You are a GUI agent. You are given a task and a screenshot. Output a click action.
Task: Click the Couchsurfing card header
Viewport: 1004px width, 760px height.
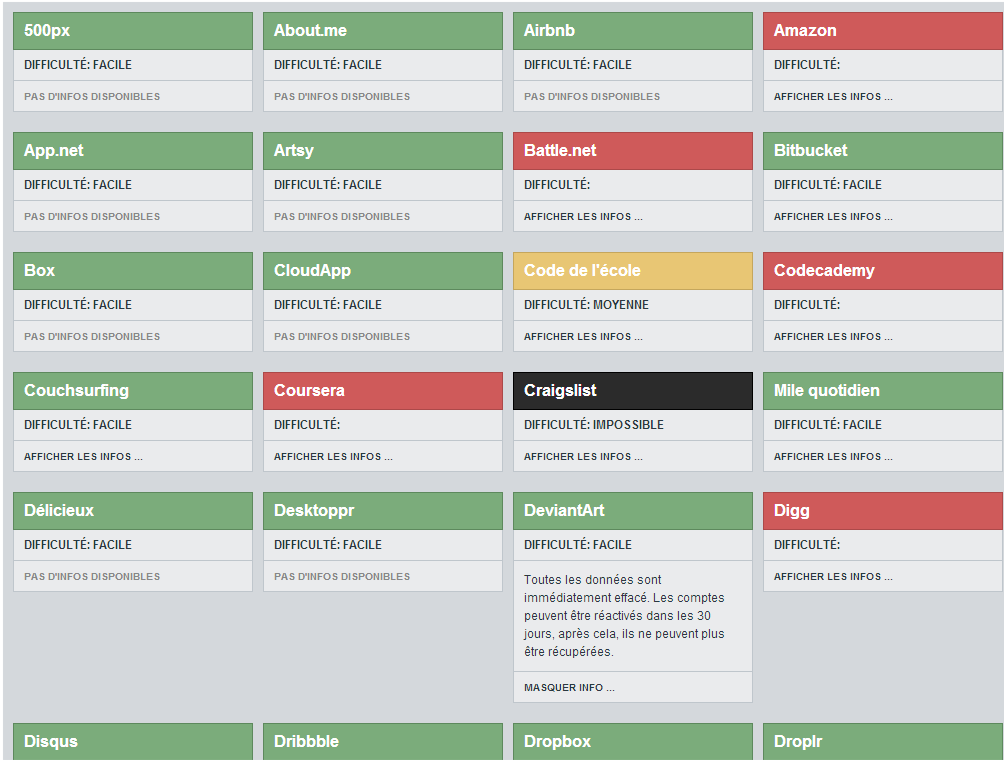coord(133,391)
